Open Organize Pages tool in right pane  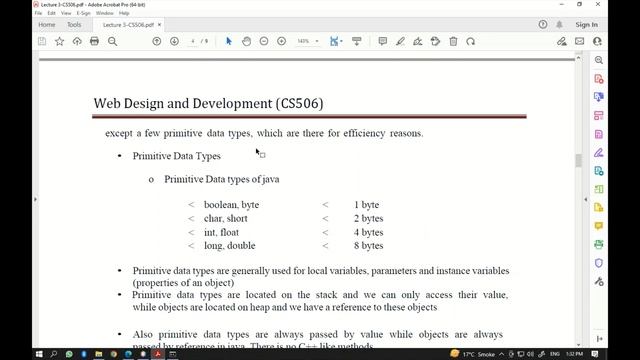(599, 116)
